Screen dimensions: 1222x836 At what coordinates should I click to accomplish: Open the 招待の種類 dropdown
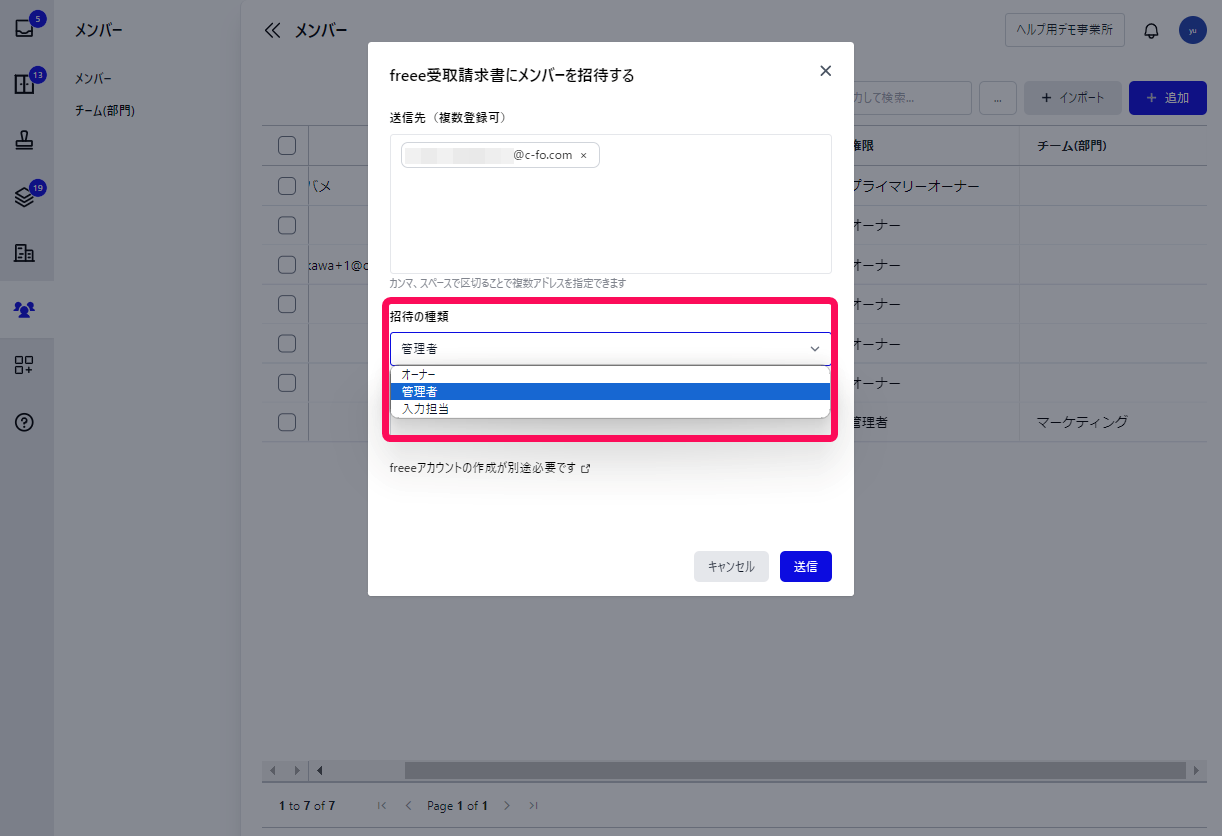pyautogui.click(x=611, y=349)
